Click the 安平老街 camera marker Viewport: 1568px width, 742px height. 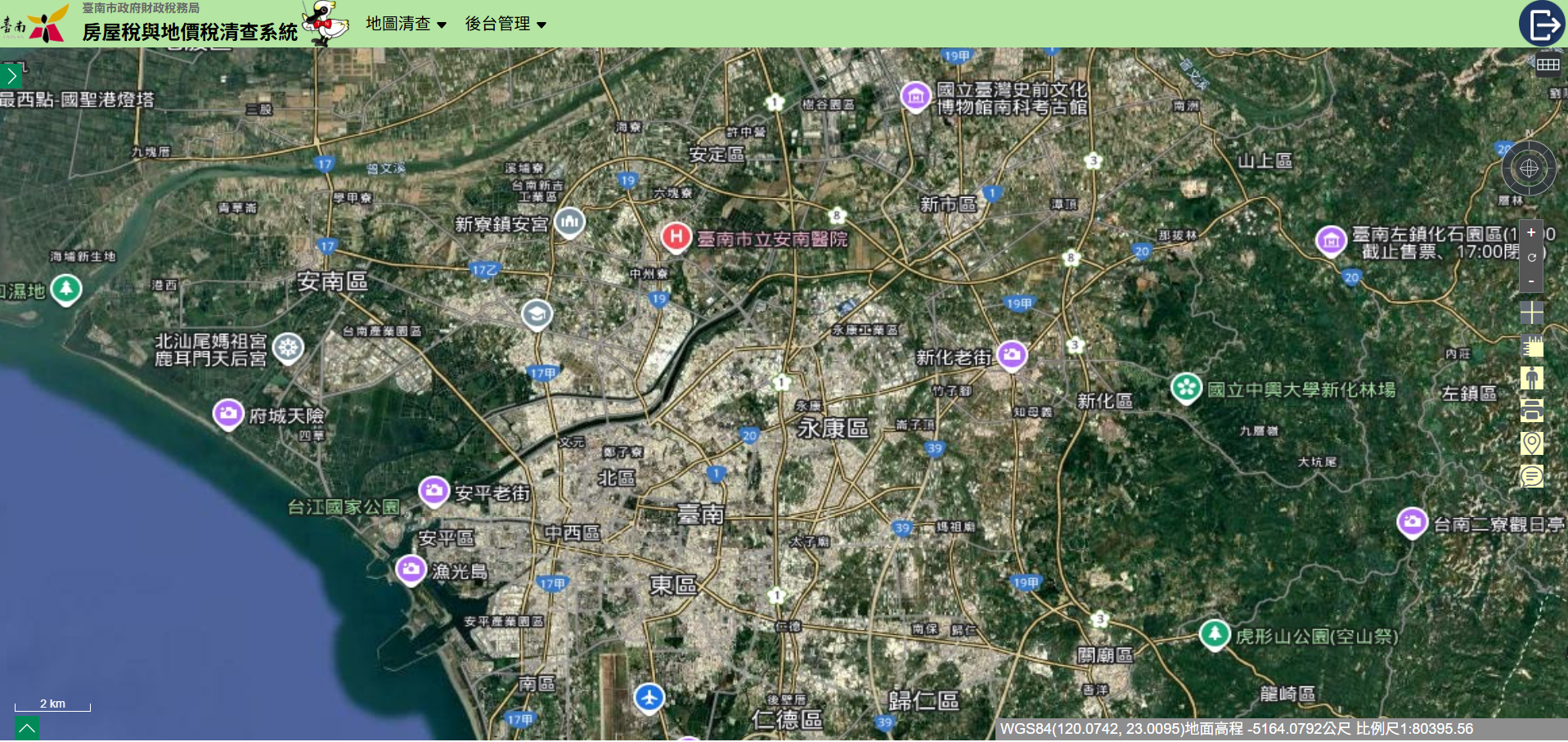[434, 491]
